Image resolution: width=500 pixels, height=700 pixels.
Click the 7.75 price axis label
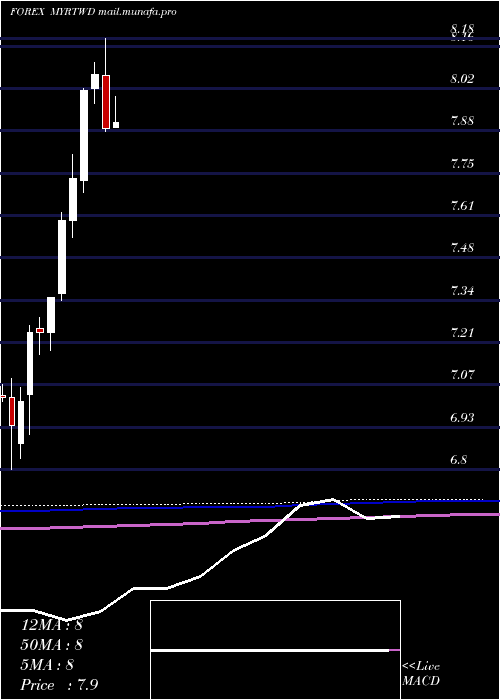pyautogui.click(x=462, y=164)
